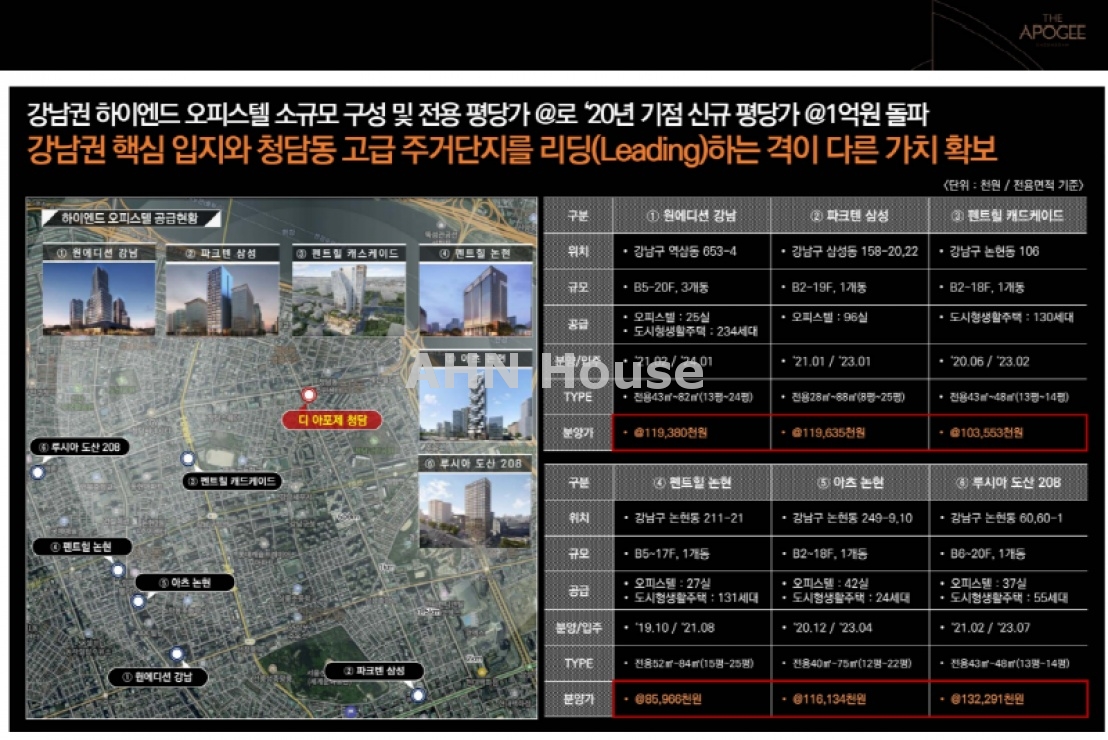1108x740 pixels.
Task: Click the text 오피스텔 : 42실
Action: (x=830, y=583)
